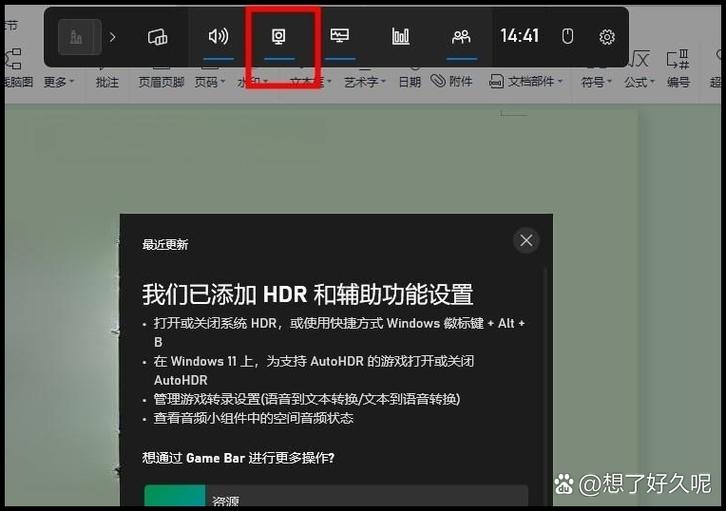Click the 查看音频小组件中的空间音频状态 bullet
The height and width of the screenshot is (511, 726).
click(253, 418)
